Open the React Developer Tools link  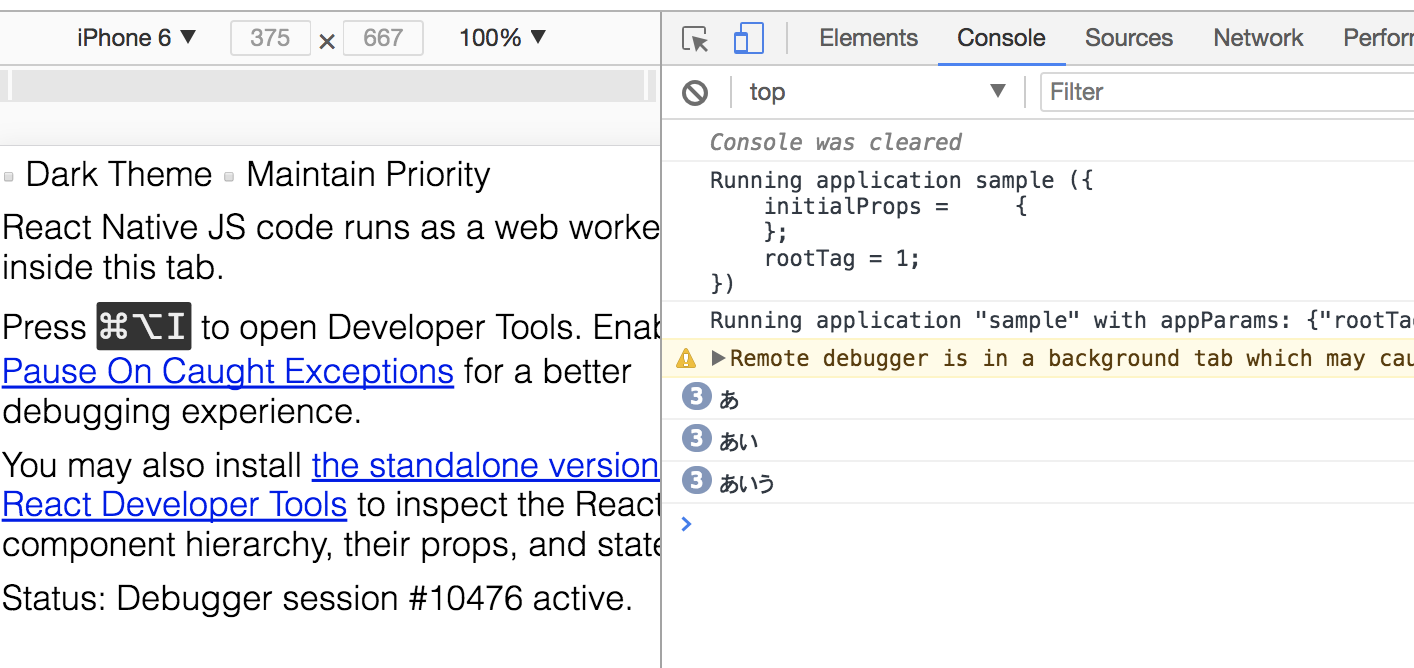pyautogui.click(x=175, y=505)
